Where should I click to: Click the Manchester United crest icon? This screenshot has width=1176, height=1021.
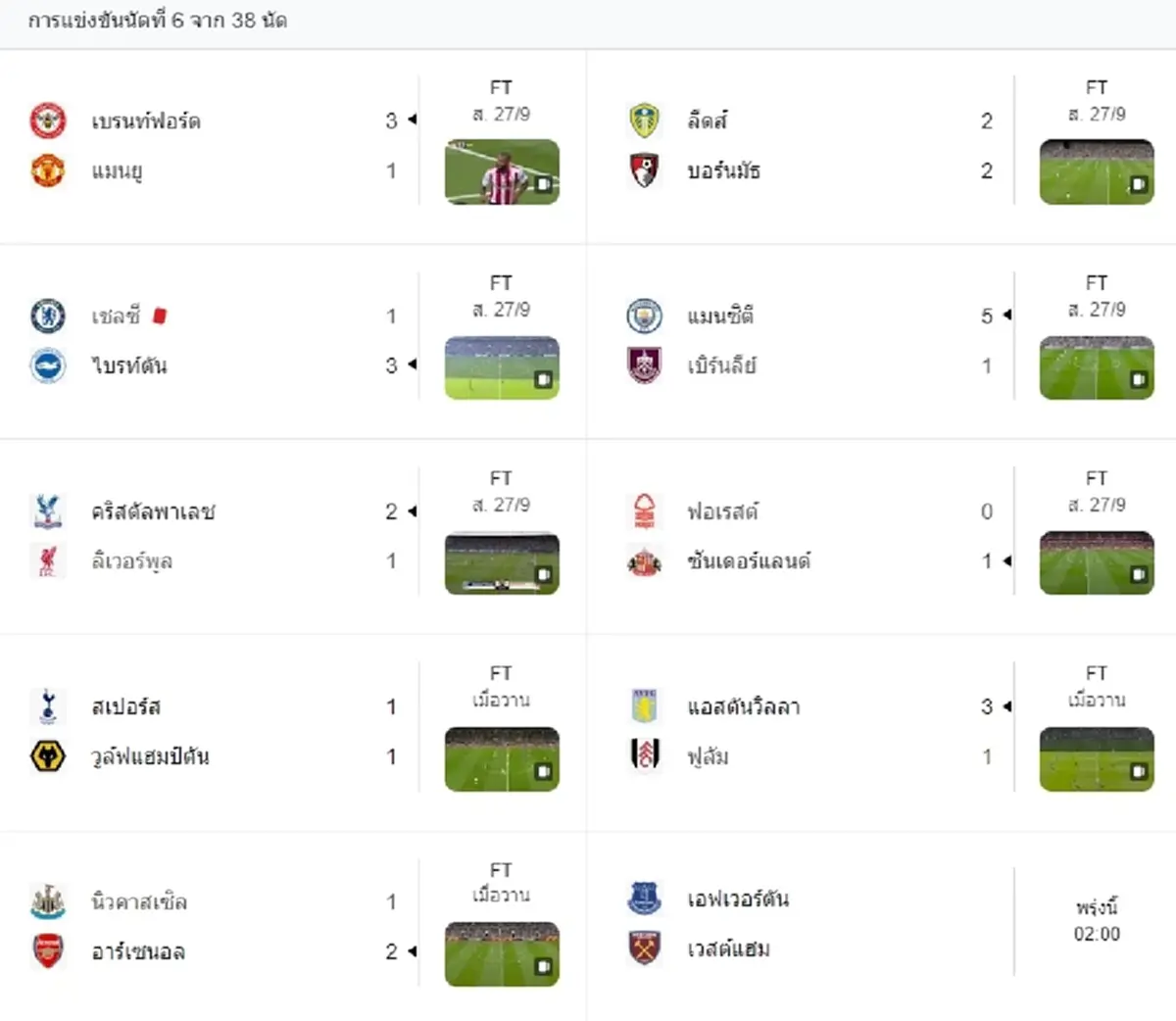coord(47,170)
